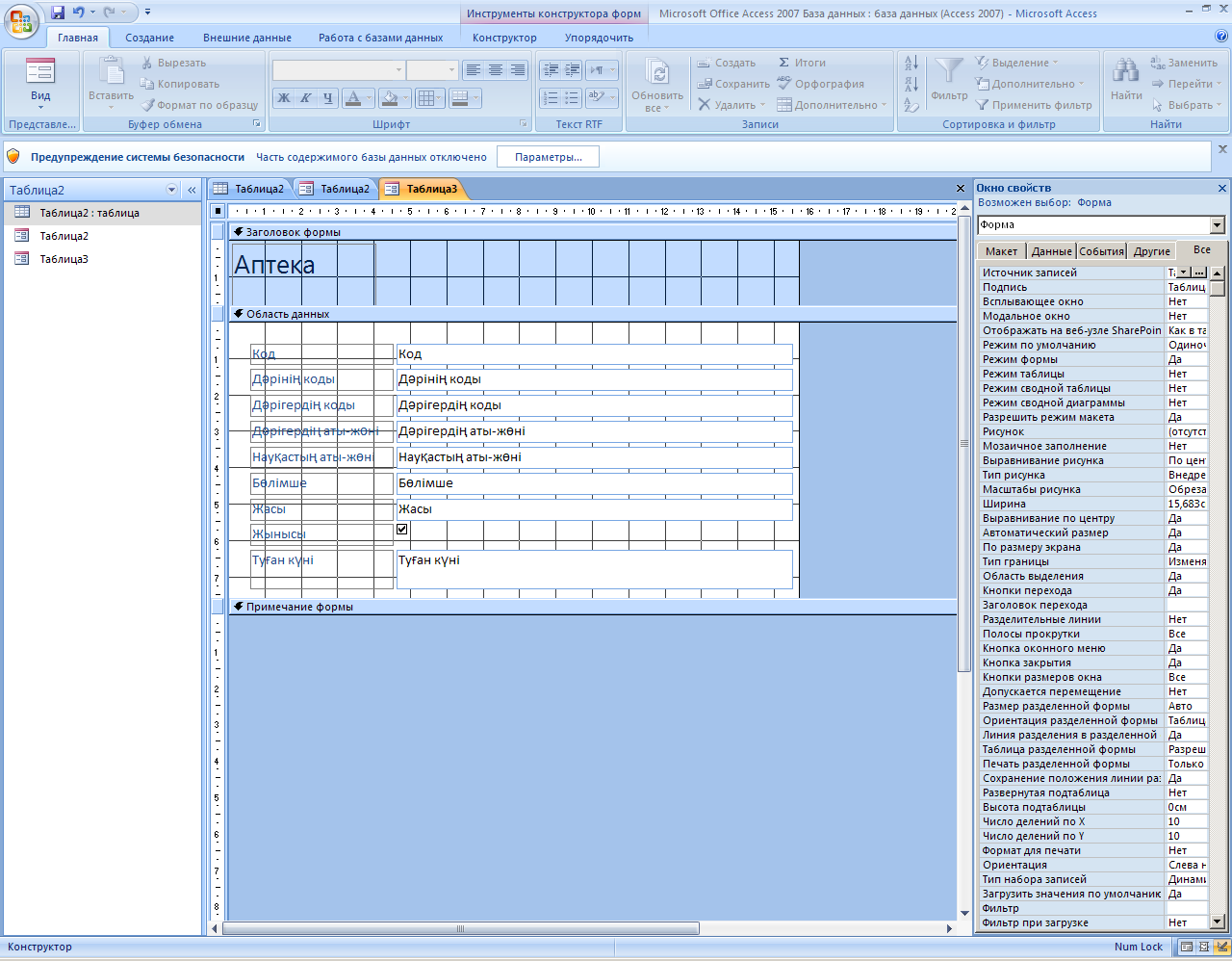The height and width of the screenshot is (961, 1232).
Task: Click the font color button
Action: (352, 98)
